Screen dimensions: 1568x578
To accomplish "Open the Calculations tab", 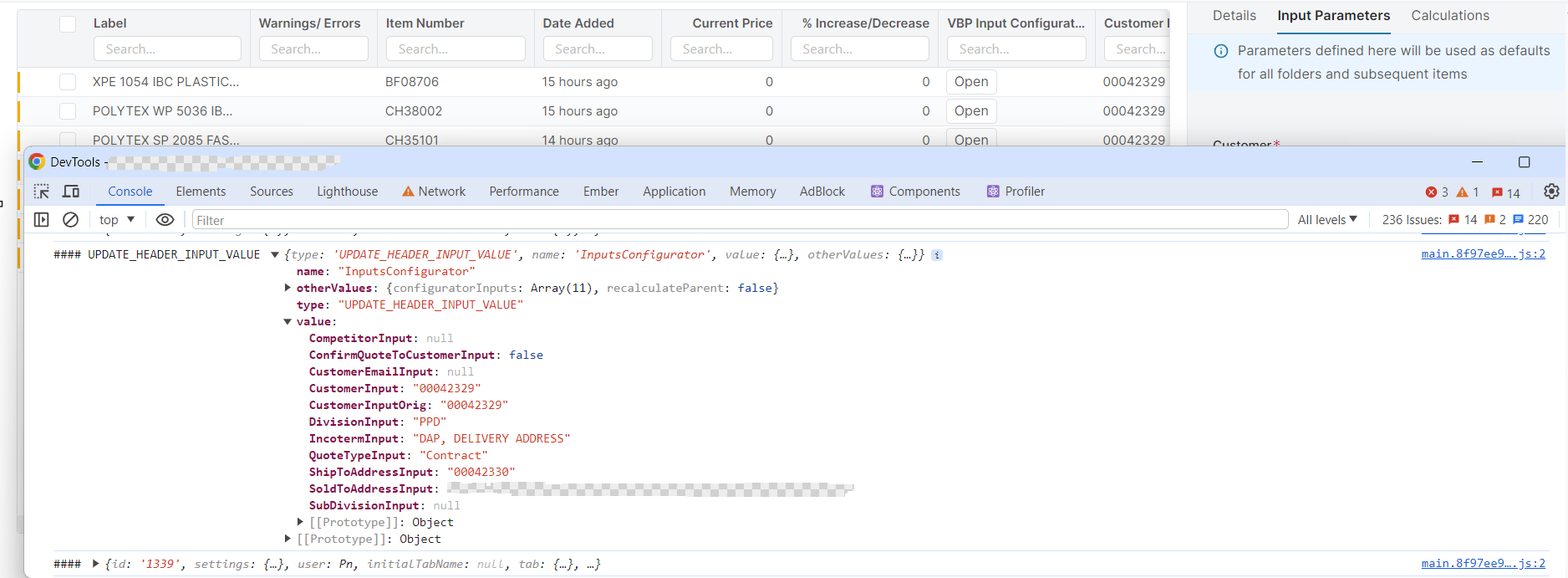I will (x=1450, y=16).
